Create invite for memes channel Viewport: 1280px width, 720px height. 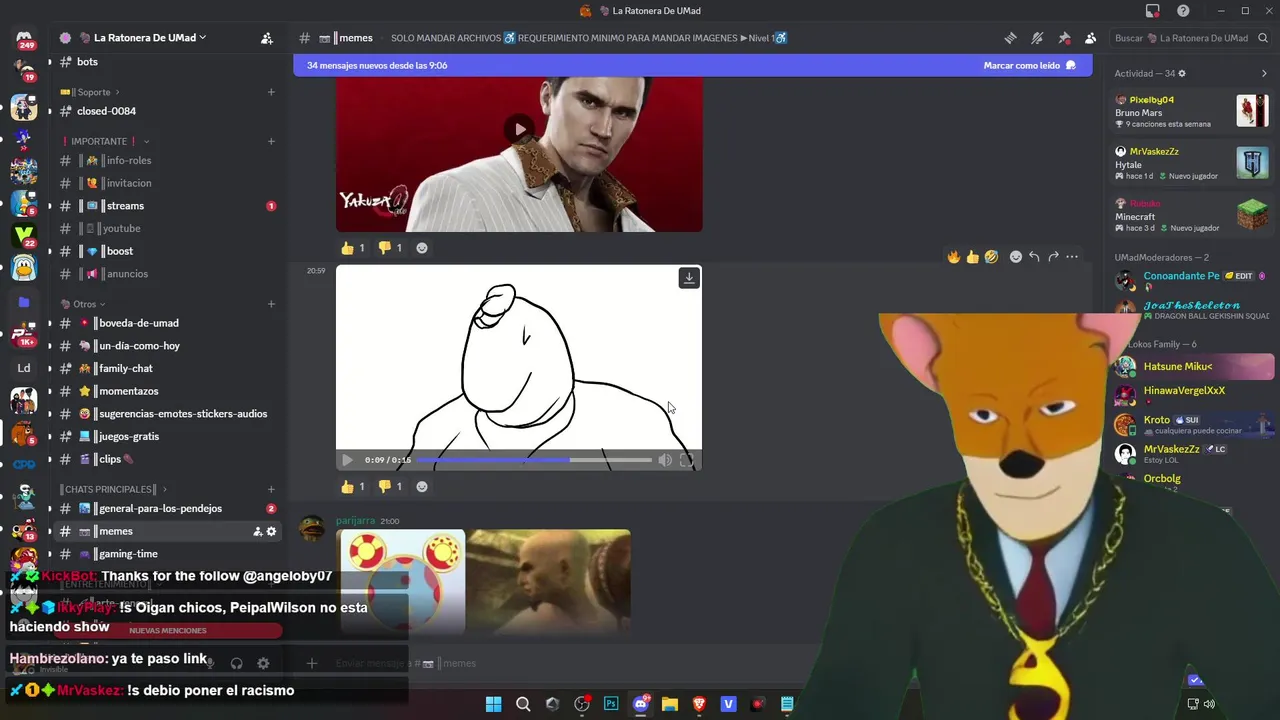pos(257,531)
